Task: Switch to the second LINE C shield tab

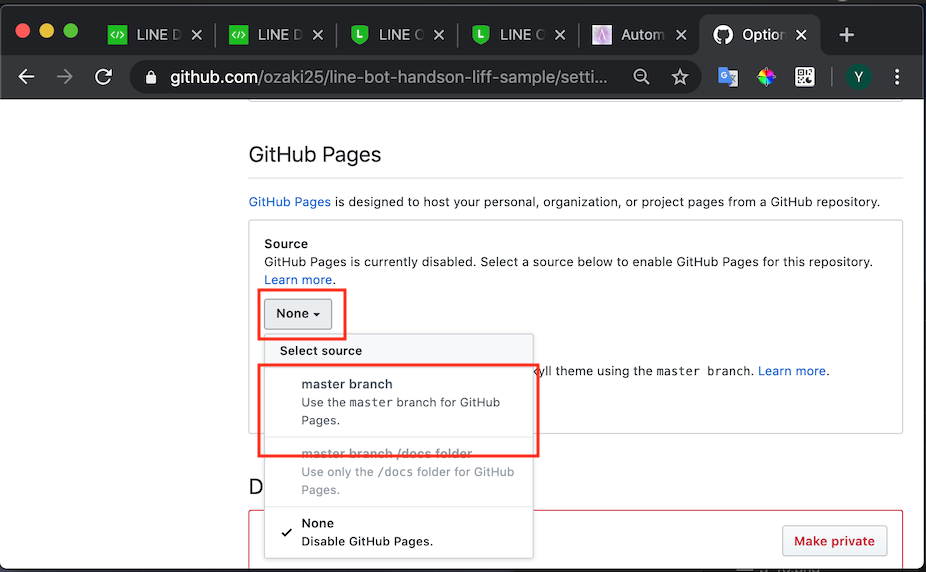Action: click(520, 35)
